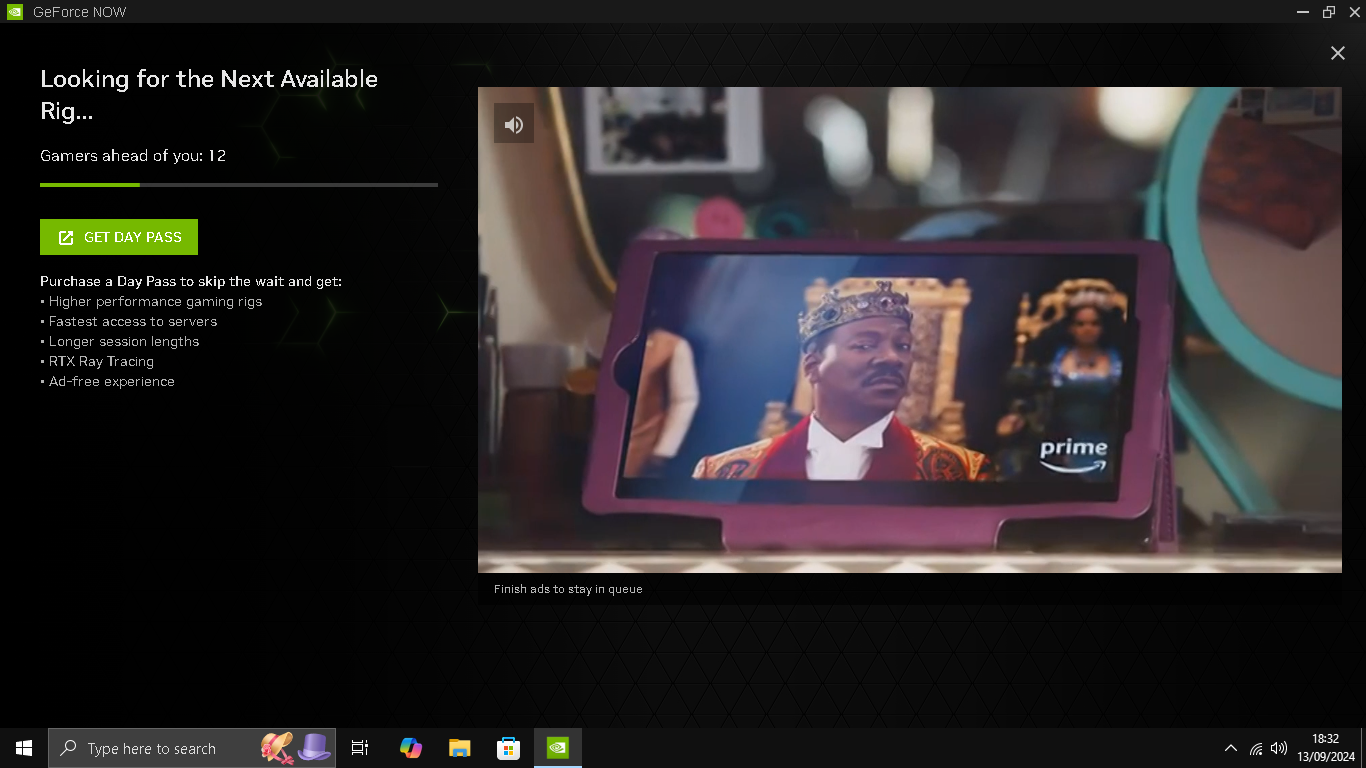
Task: Open Task View on the taskbar
Action: pos(360,748)
